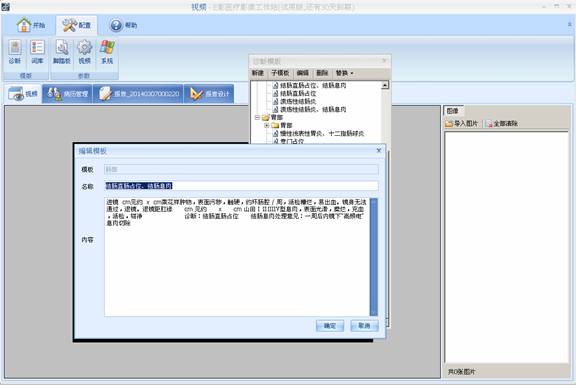The height and width of the screenshot is (385, 576).
Task: Collapse the ribbon using the top-right arrow
Action: [x=570, y=25]
